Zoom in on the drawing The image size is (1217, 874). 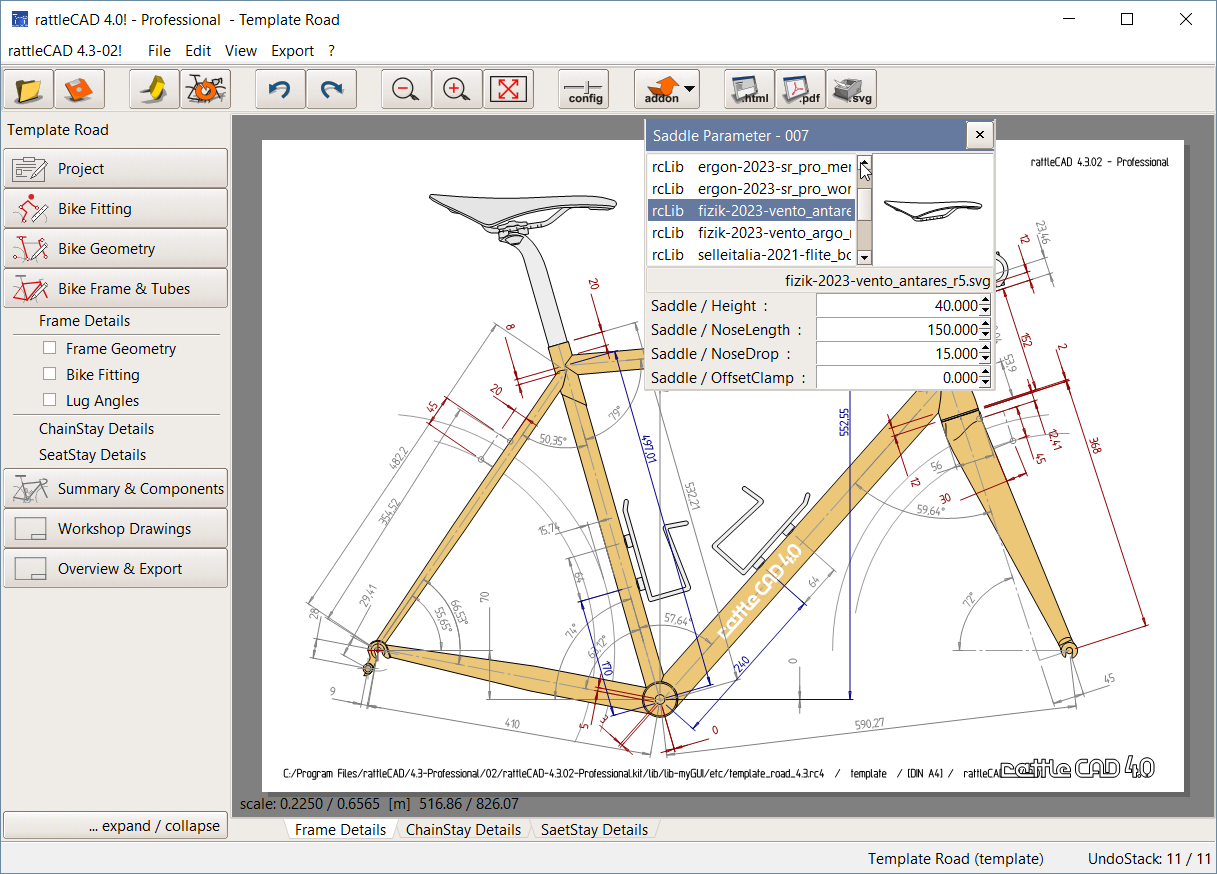tap(457, 89)
